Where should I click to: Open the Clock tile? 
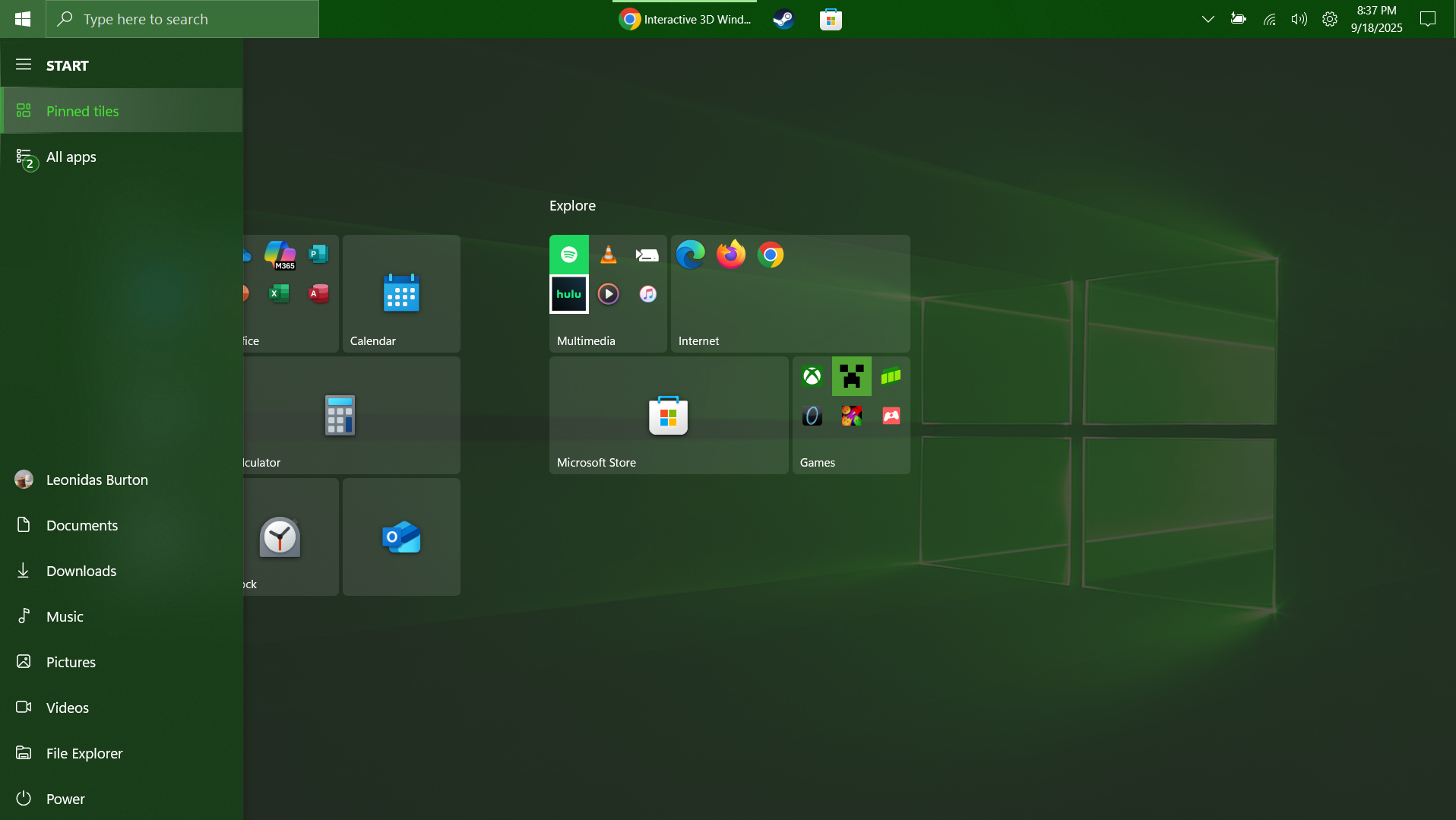tap(291, 537)
